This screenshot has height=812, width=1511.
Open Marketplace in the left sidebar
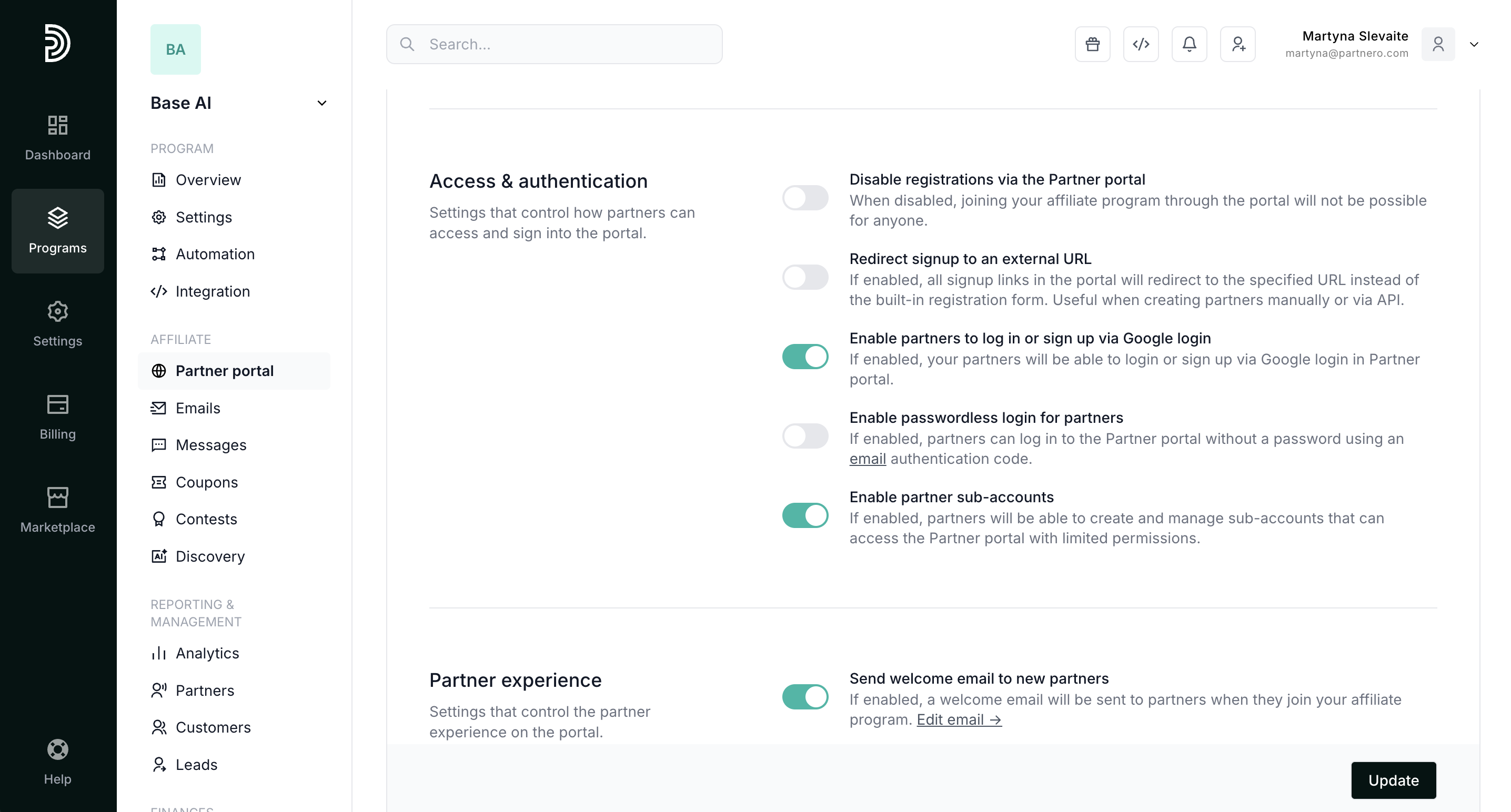click(57, 510)
